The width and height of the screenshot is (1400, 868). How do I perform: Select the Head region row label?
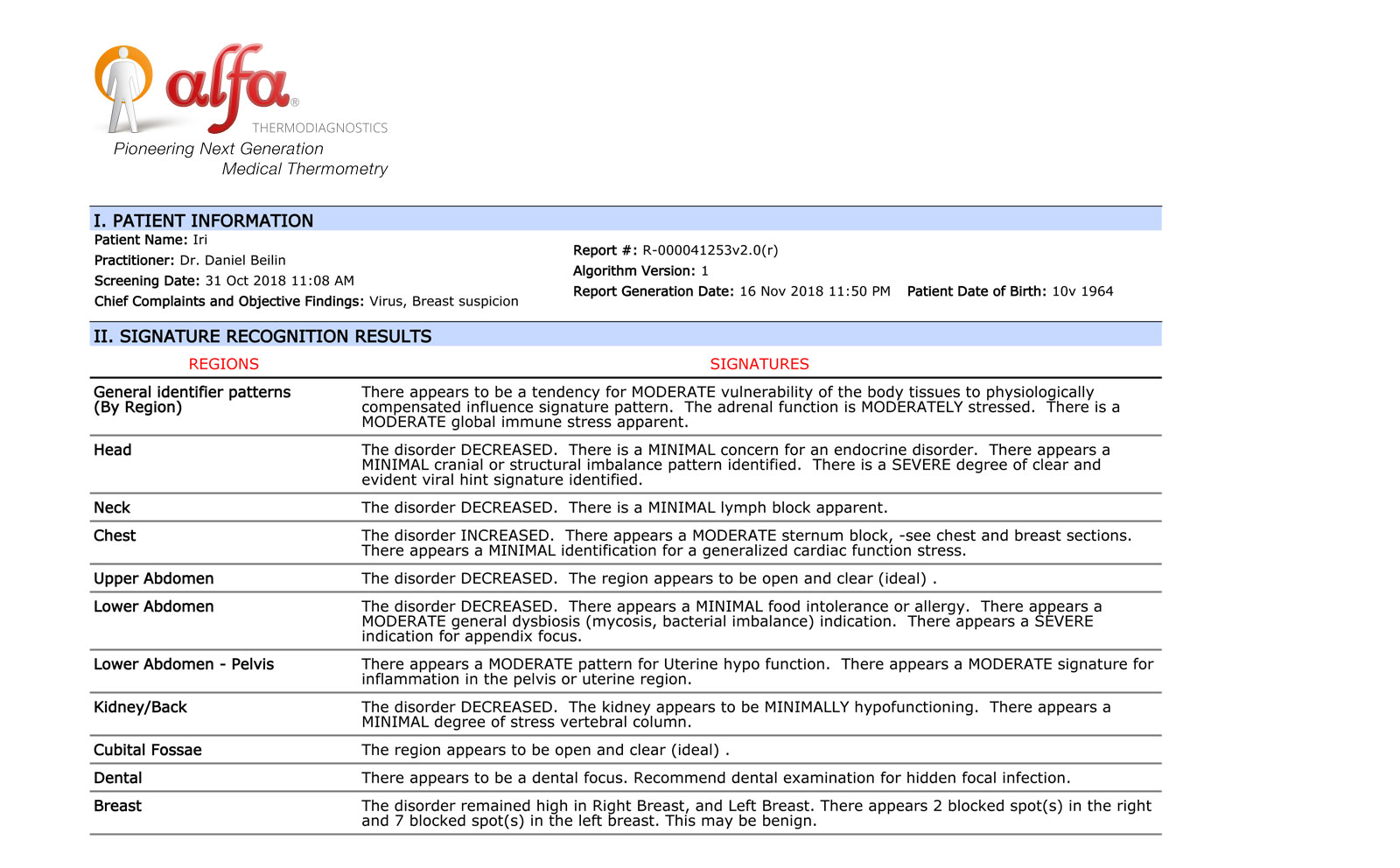(x=113, y=450)
